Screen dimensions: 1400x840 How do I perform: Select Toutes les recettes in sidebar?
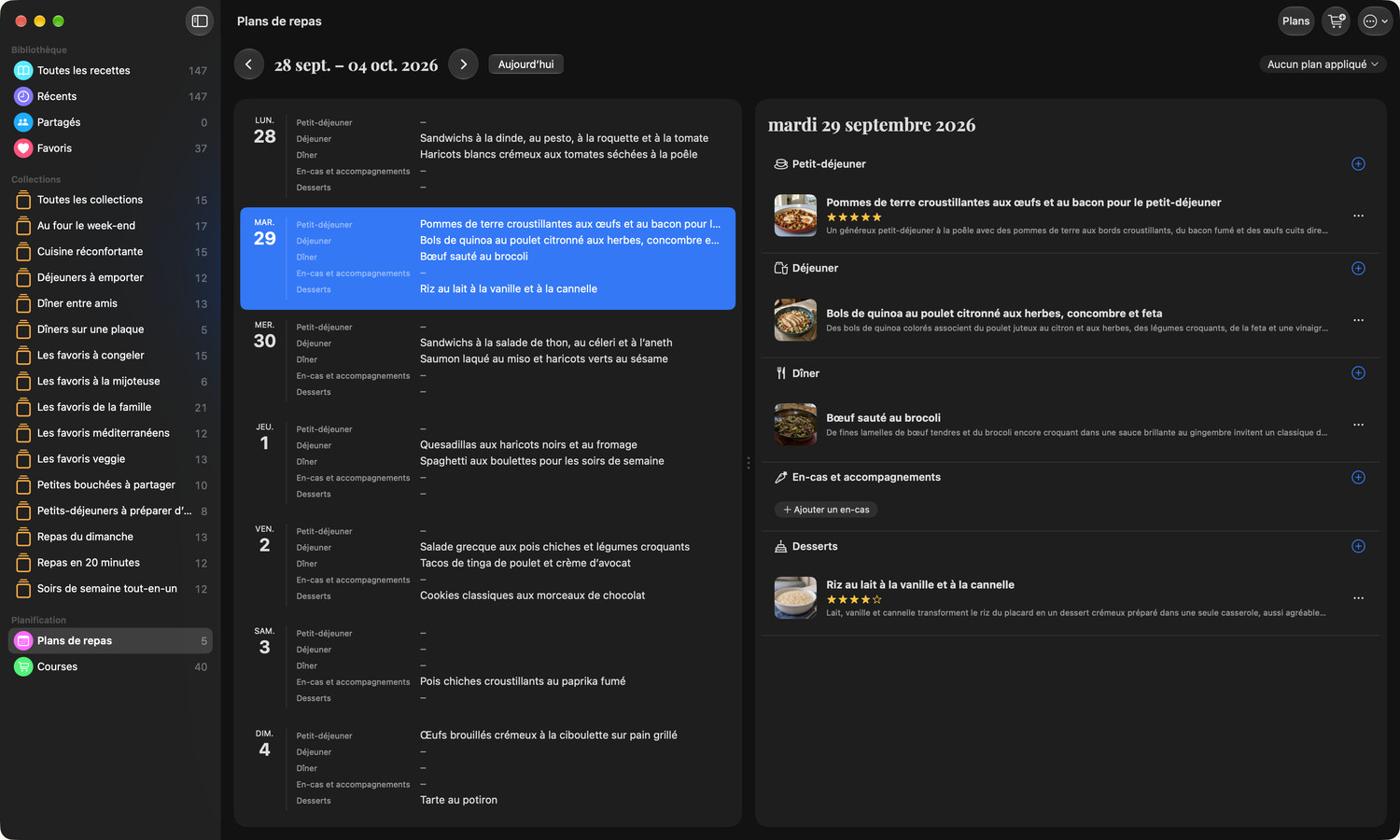tap(110, 71)
